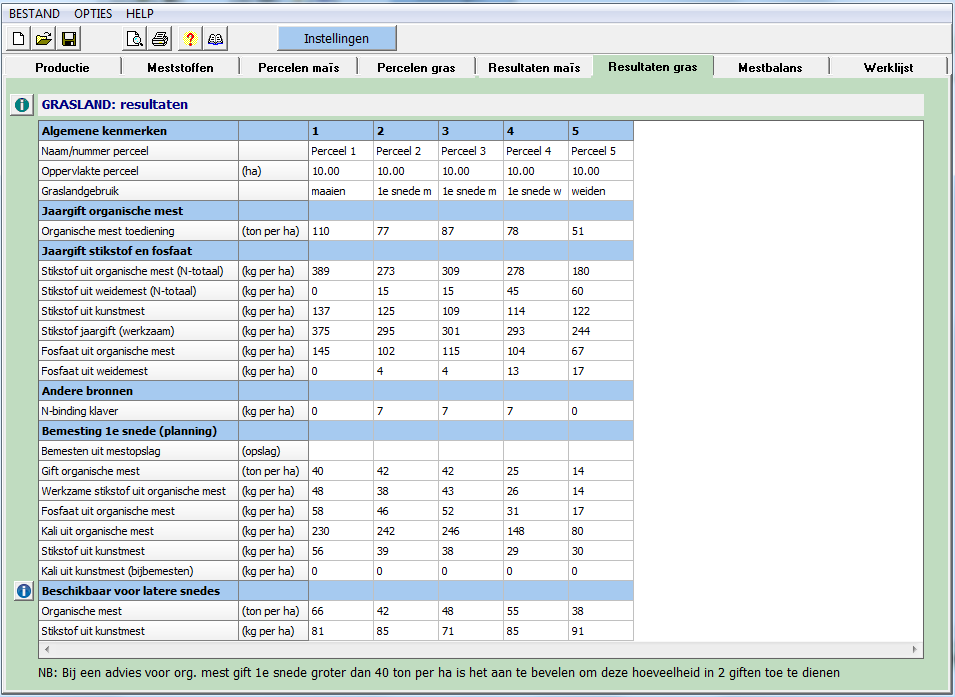
Task: Open the HELP menu
Action: click(140, 14)
